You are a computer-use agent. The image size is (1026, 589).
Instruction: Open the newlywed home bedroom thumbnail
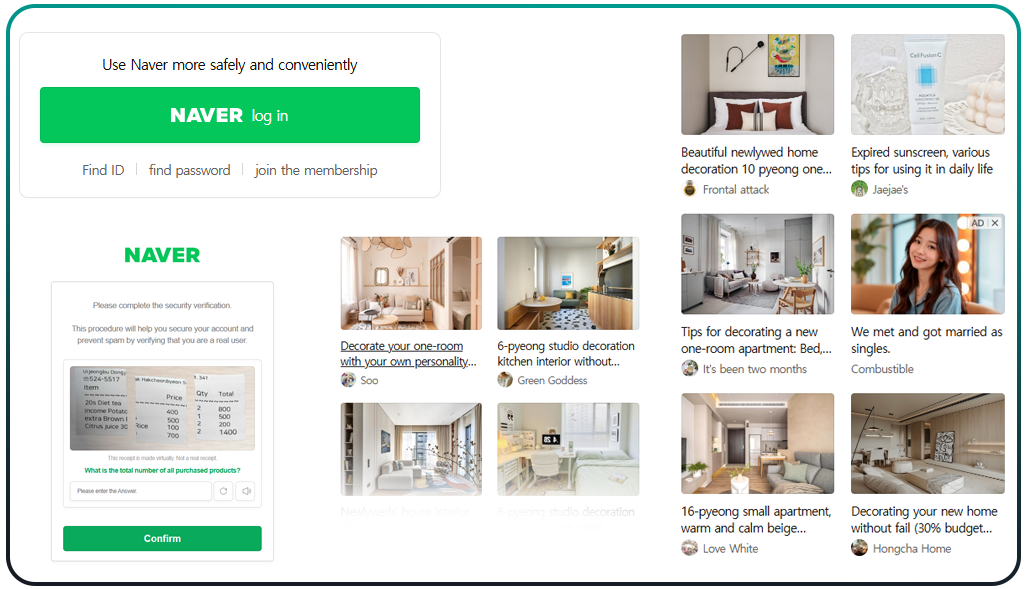[758, 84]
